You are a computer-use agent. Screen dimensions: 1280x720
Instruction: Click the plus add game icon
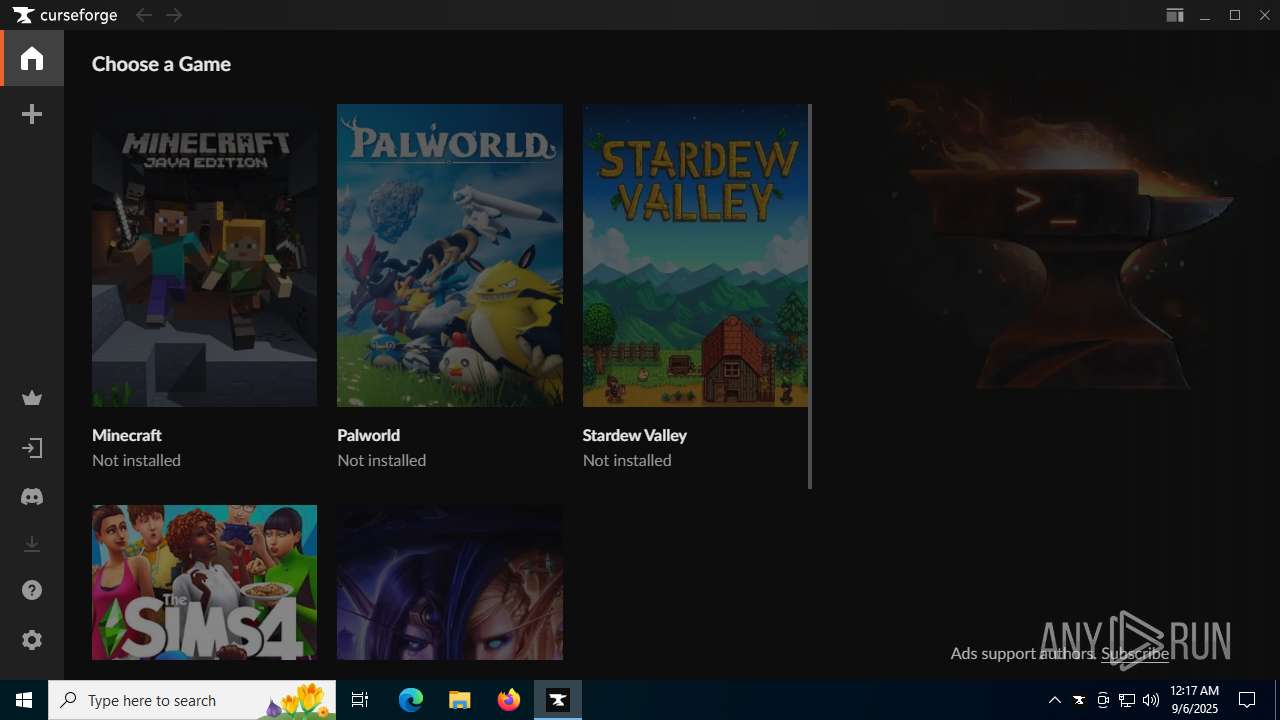pyautogui.click(x=32, y=114)
